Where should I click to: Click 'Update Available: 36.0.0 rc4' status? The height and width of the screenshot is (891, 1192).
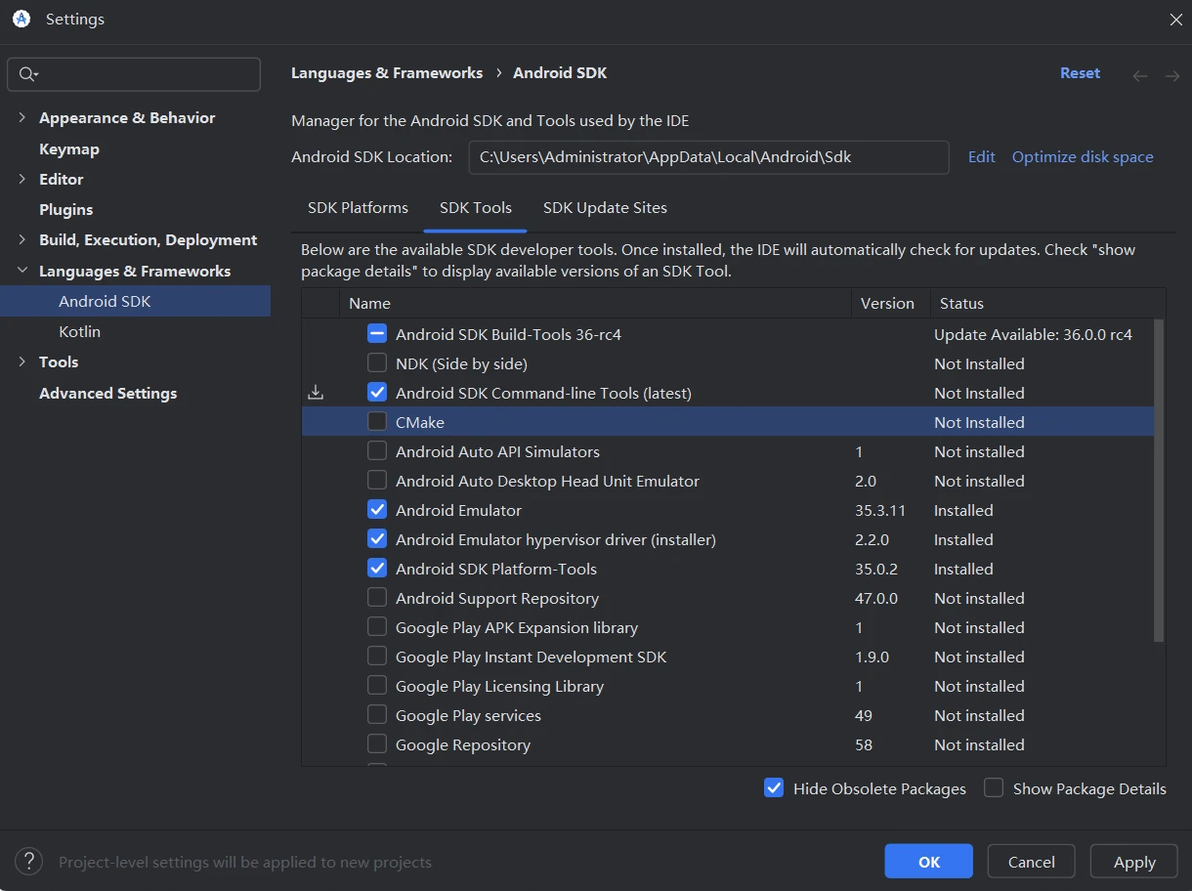[x=1032, y=335]
